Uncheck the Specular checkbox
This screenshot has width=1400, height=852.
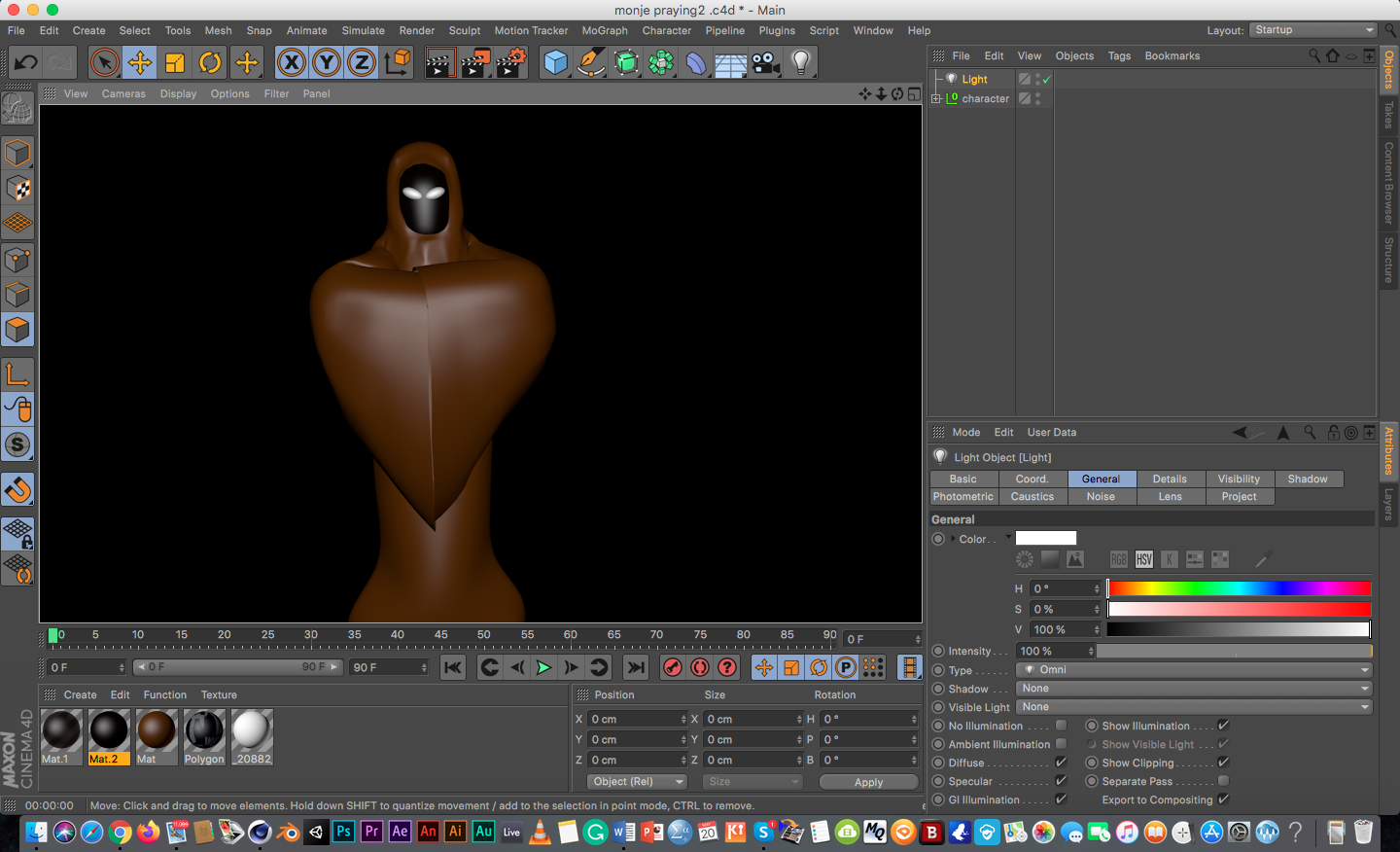[1061, 781]
